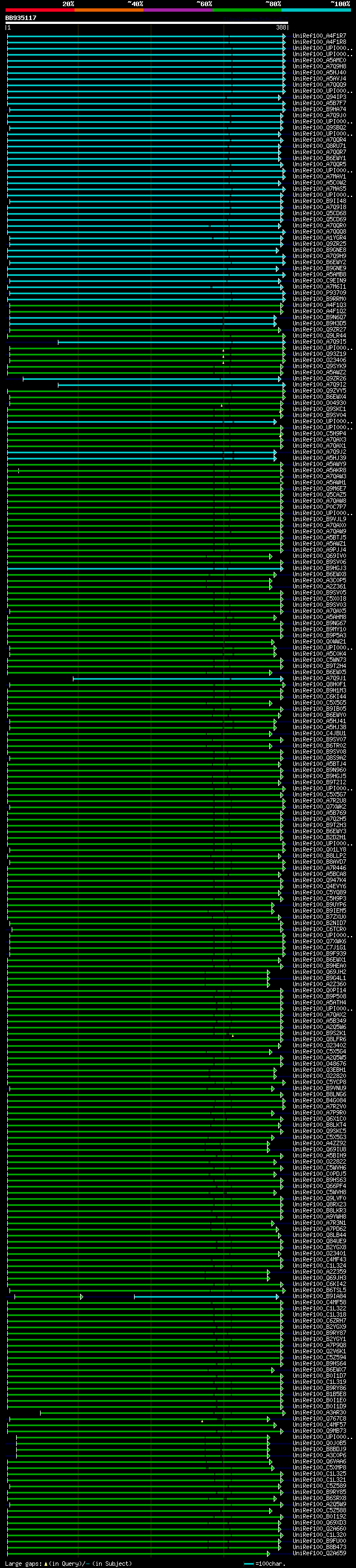Select the UniRef100_Q9ZR26 label
Image resolution: width=356 pixels, height=1568 pixels.
point(319,379)
